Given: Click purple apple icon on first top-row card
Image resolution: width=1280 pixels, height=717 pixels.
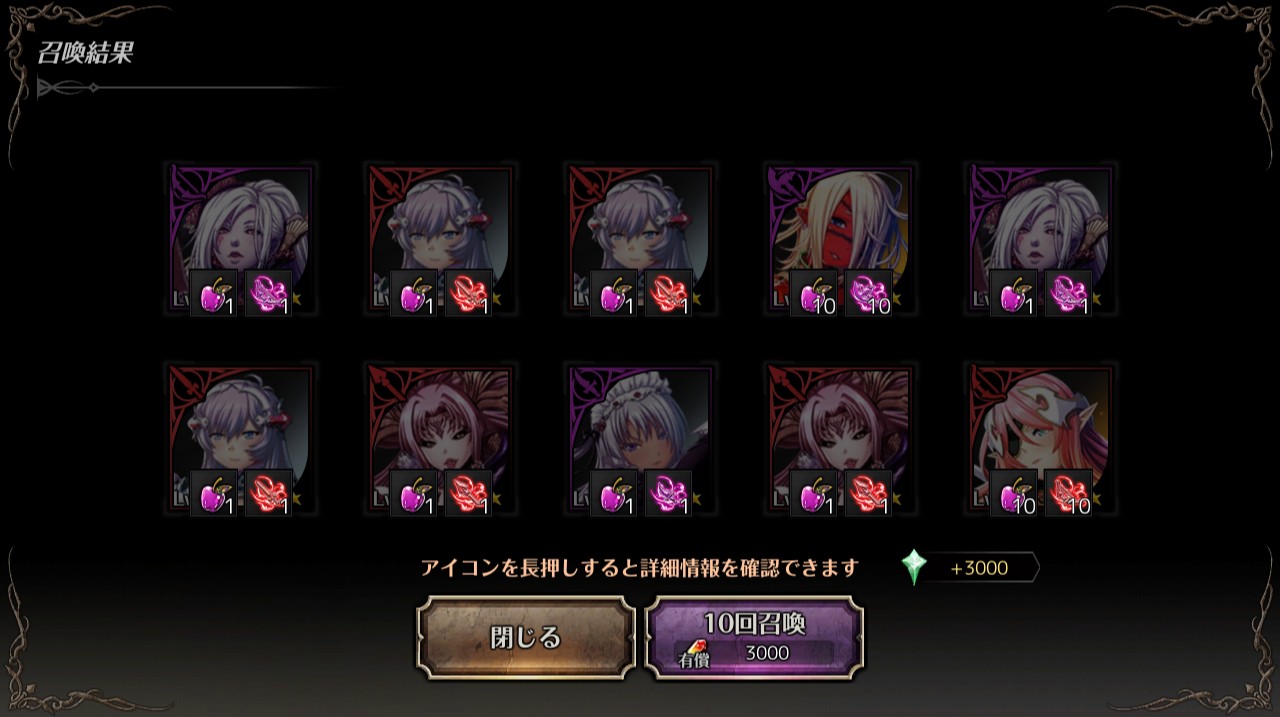Looking at the screenshot, I should pos(214,294).
